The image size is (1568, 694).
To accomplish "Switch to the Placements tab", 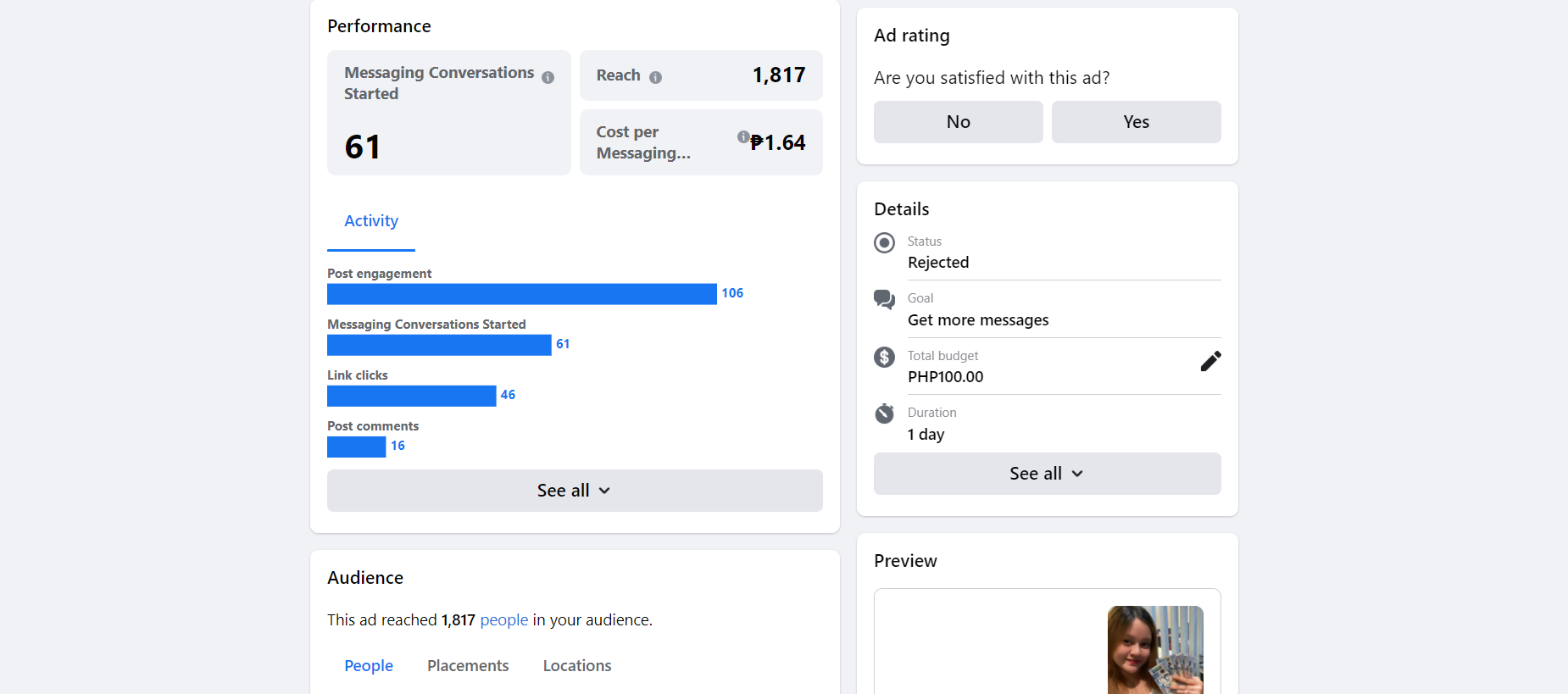I will (468, 666).
